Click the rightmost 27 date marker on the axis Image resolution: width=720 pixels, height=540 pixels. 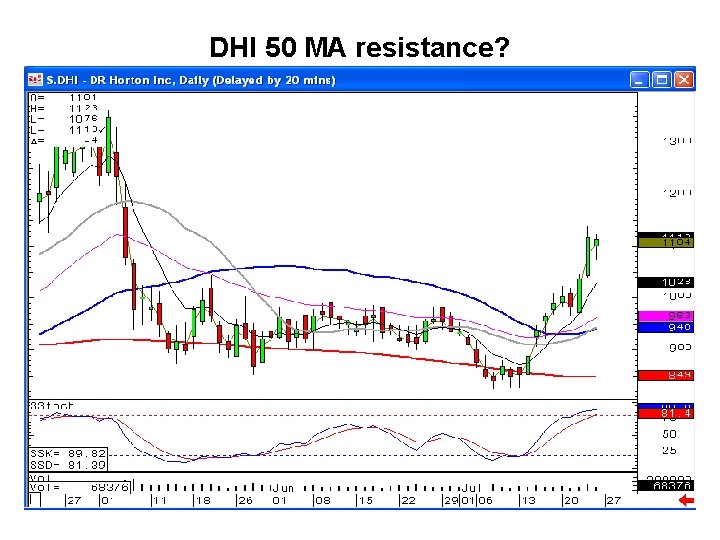click(613, 501)
